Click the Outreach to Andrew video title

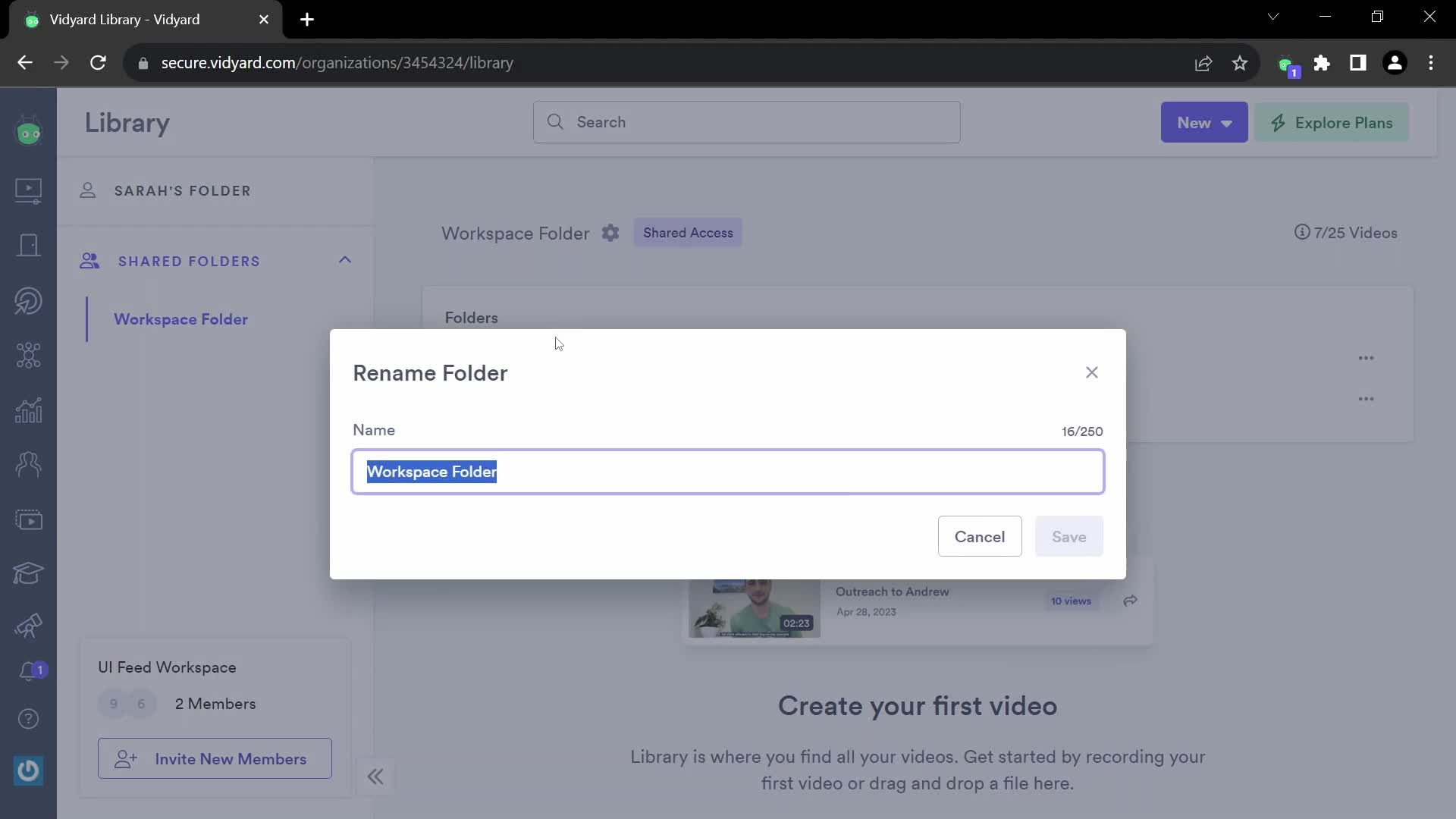(x=892, y=591)
